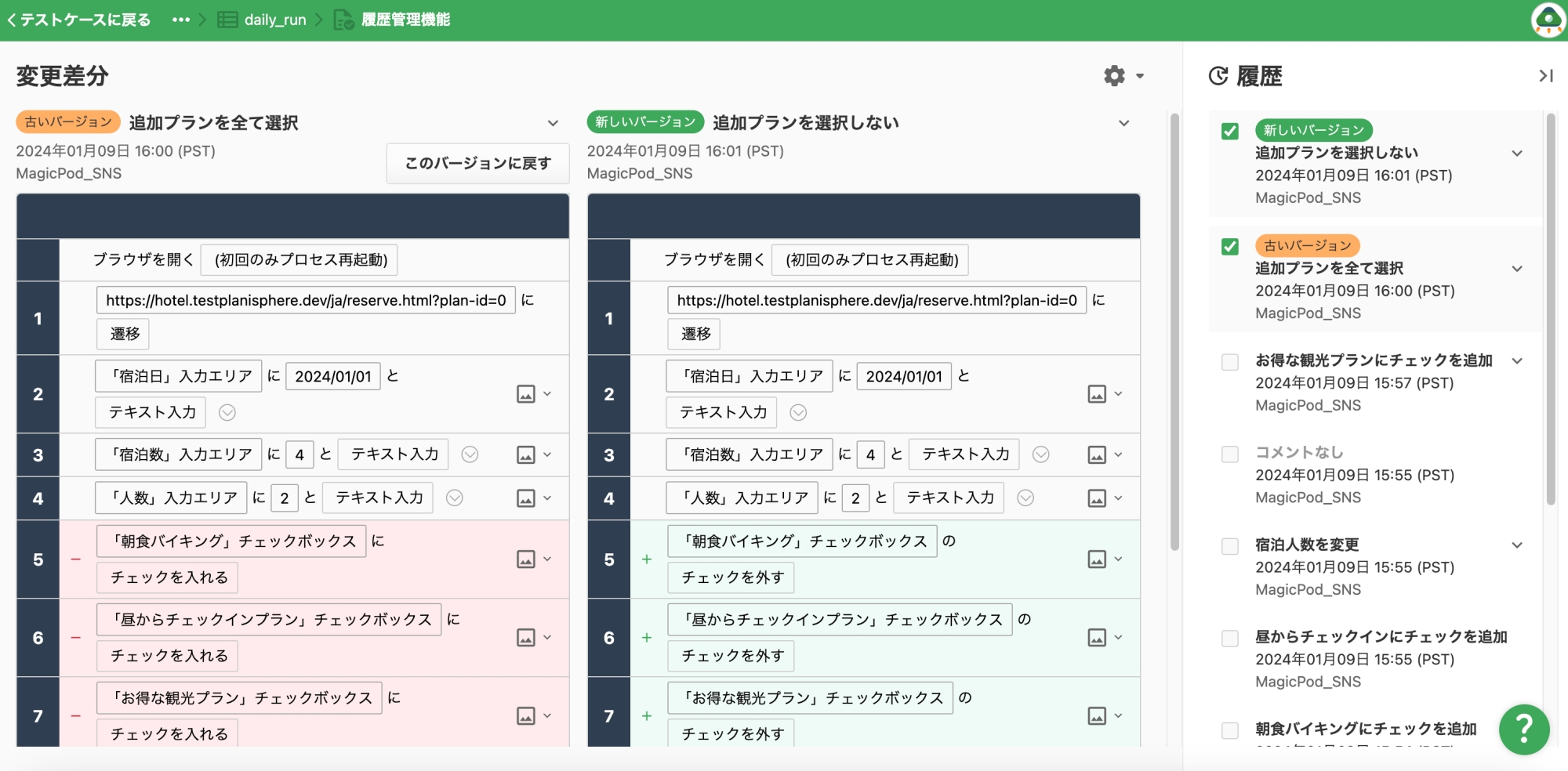Click the user avatar icon
Screen dimensions: 1568x771
tap(1548, 20)
